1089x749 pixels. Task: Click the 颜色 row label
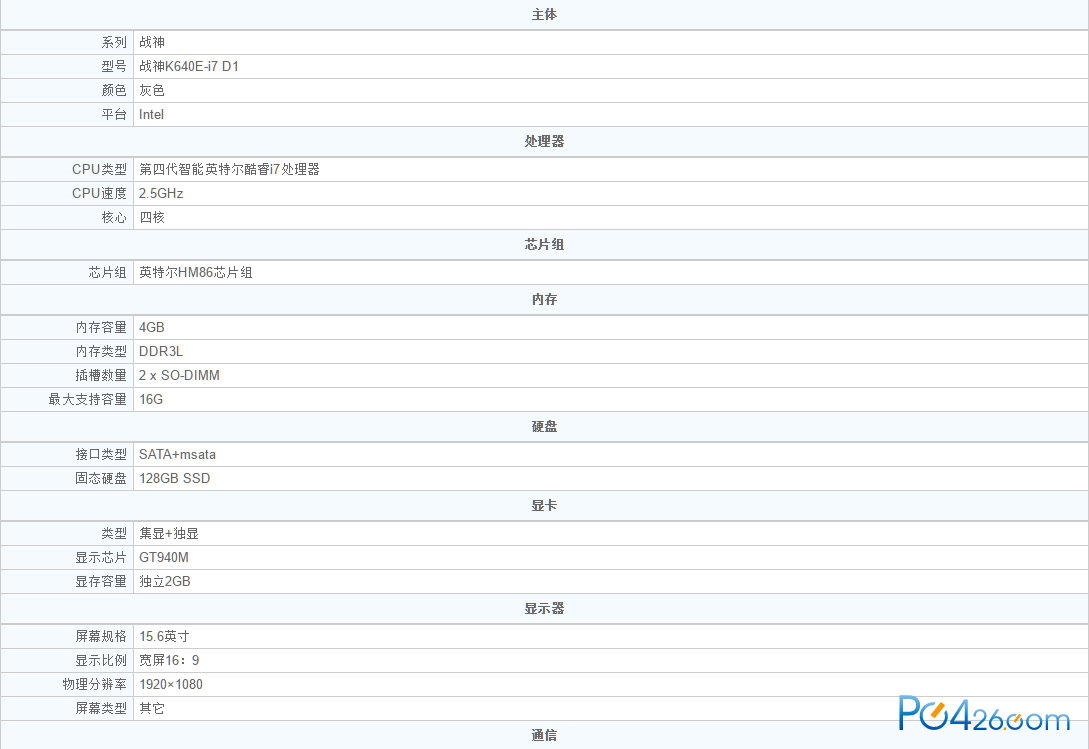(x=114, y=90)
